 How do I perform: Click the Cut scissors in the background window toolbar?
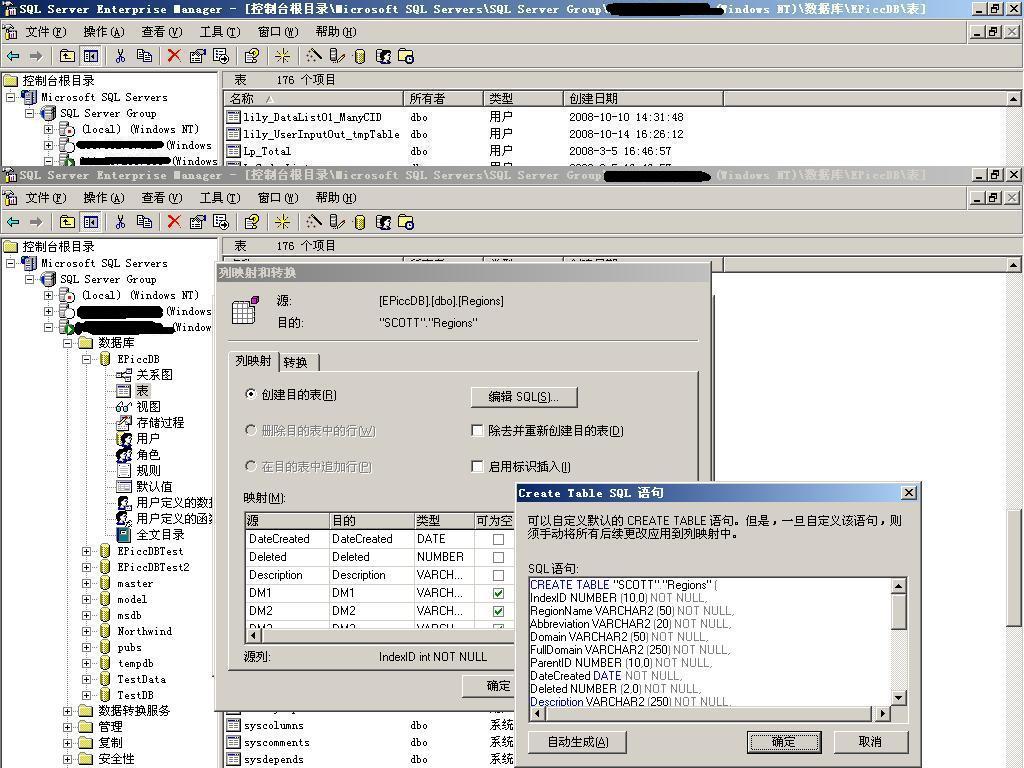click(x=120, y=56)
